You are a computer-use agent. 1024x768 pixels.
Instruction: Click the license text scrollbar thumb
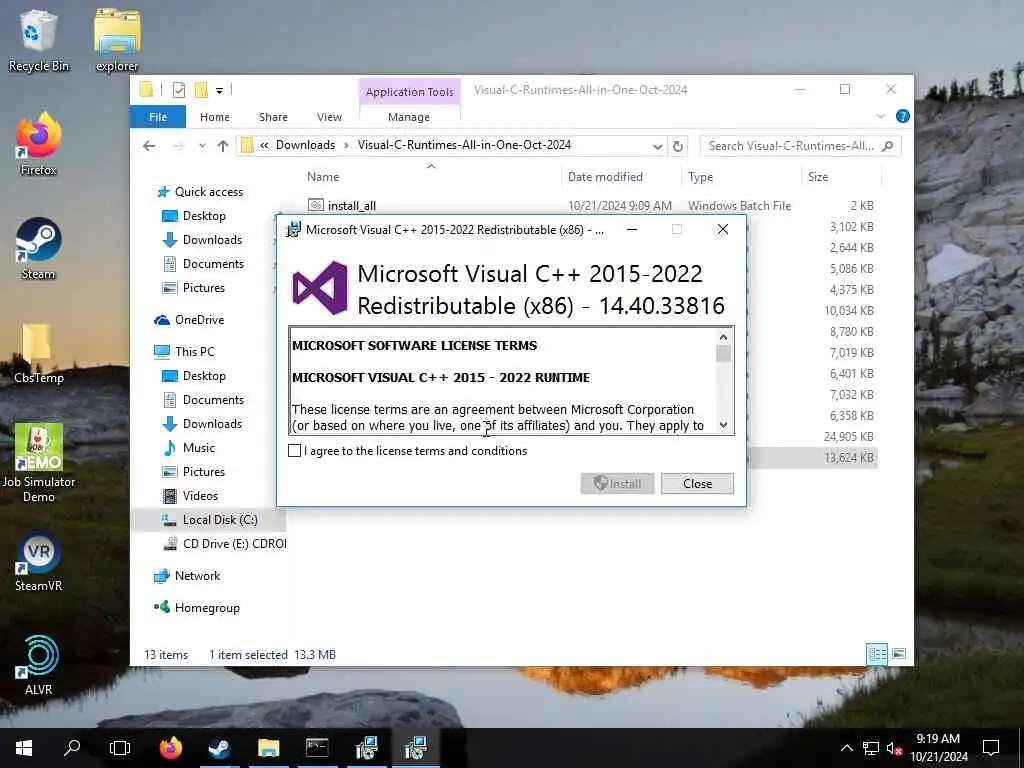point(723,353)
